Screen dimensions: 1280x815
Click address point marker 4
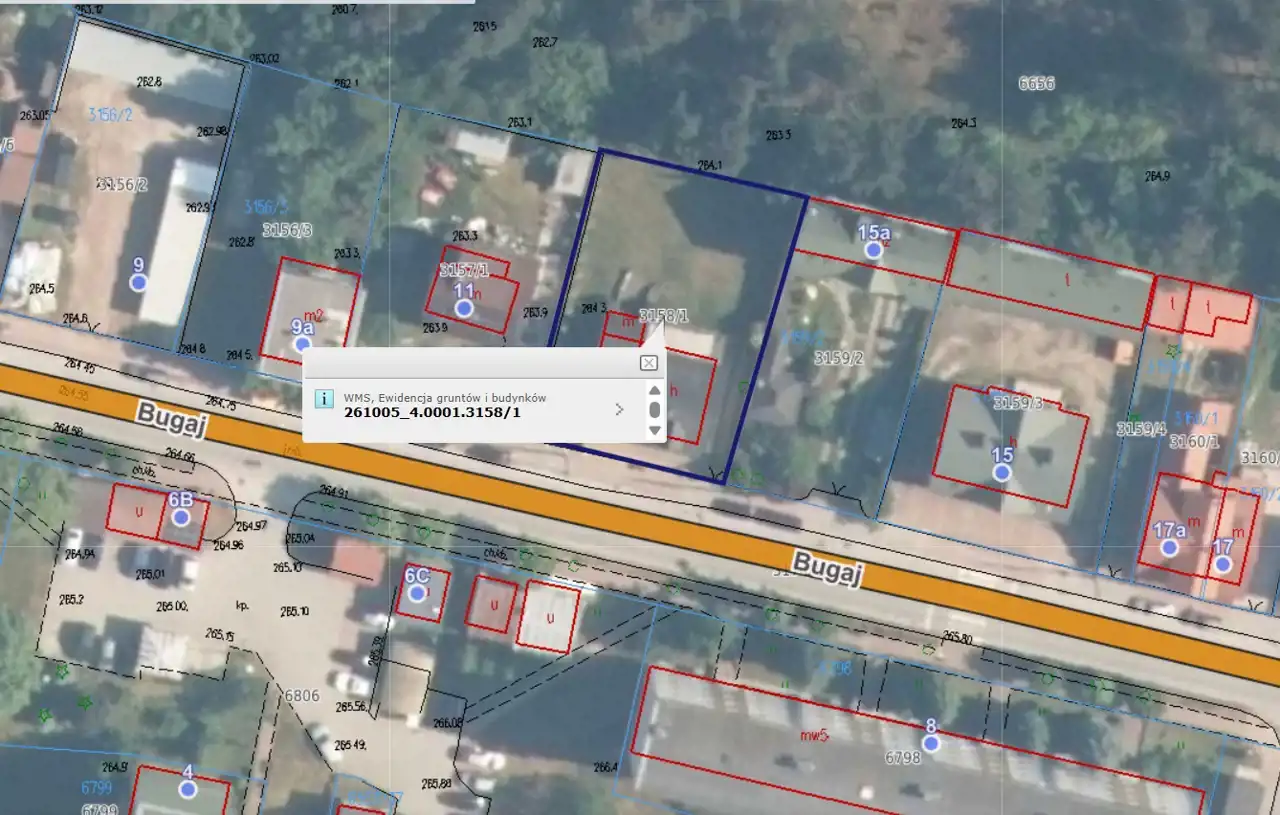point(188,789)
